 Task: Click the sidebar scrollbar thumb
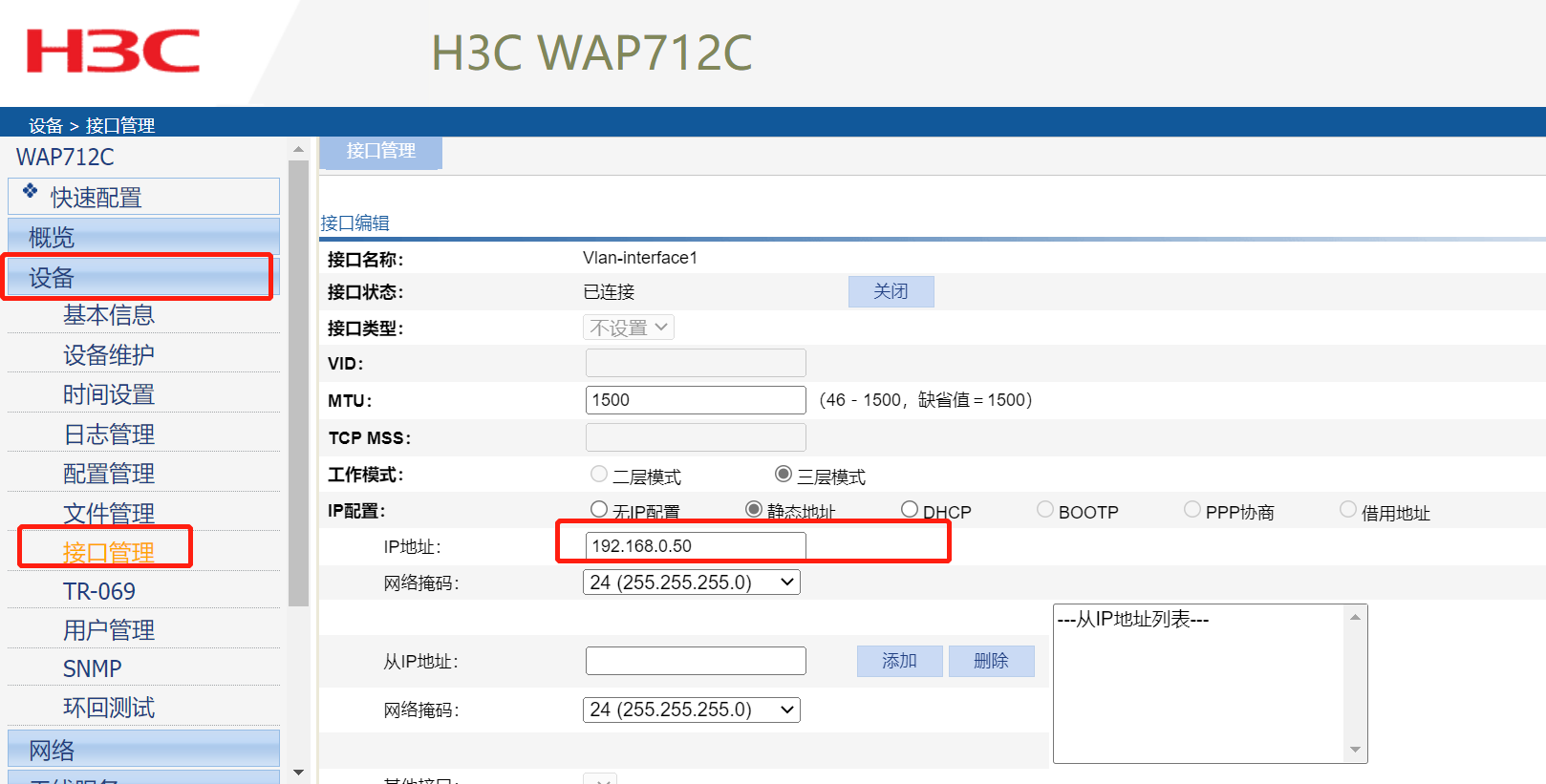pyautogui.click(x=298, y=383)
